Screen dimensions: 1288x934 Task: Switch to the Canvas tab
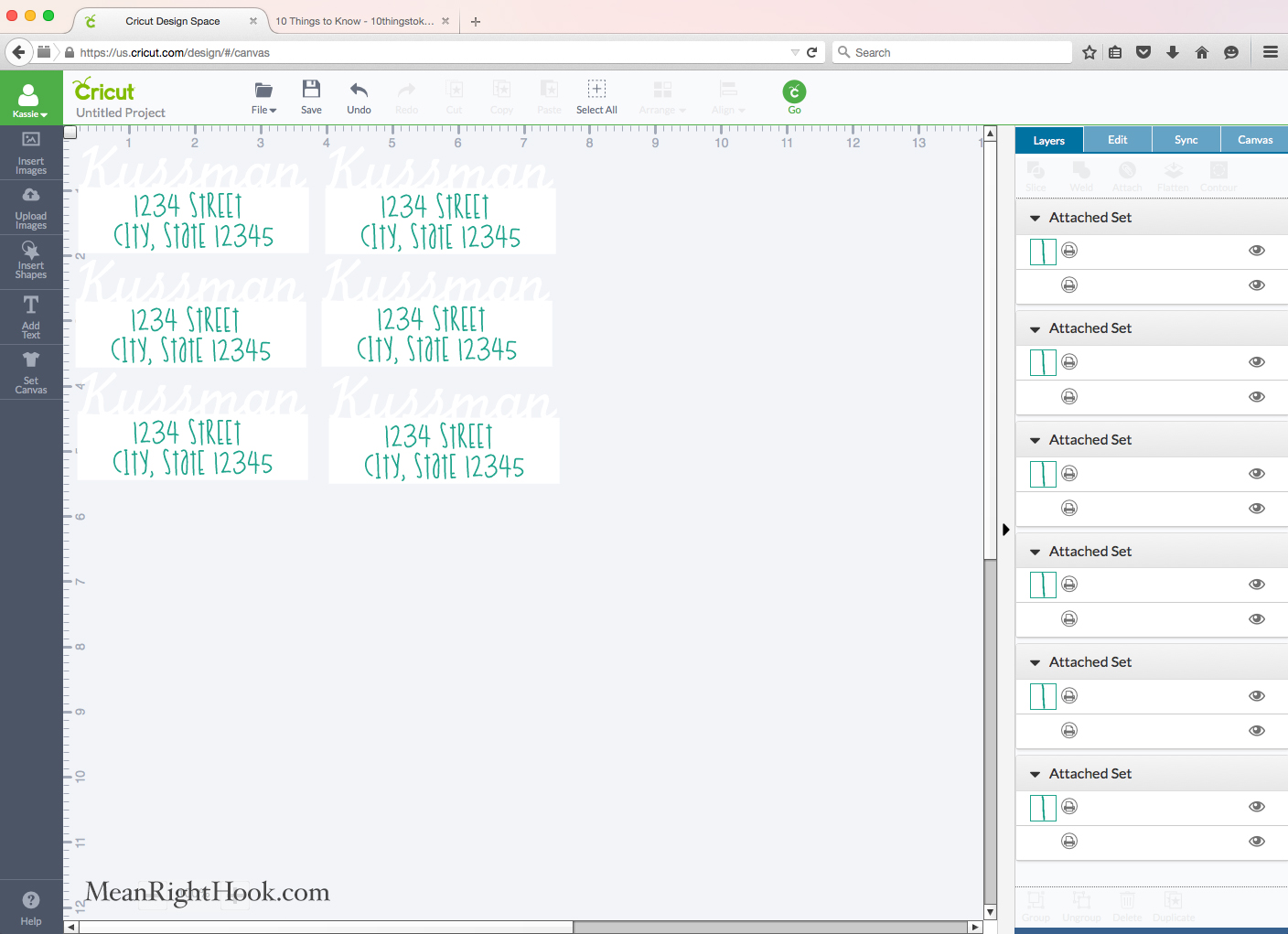pyautogui.click(x=1255, y=140)
